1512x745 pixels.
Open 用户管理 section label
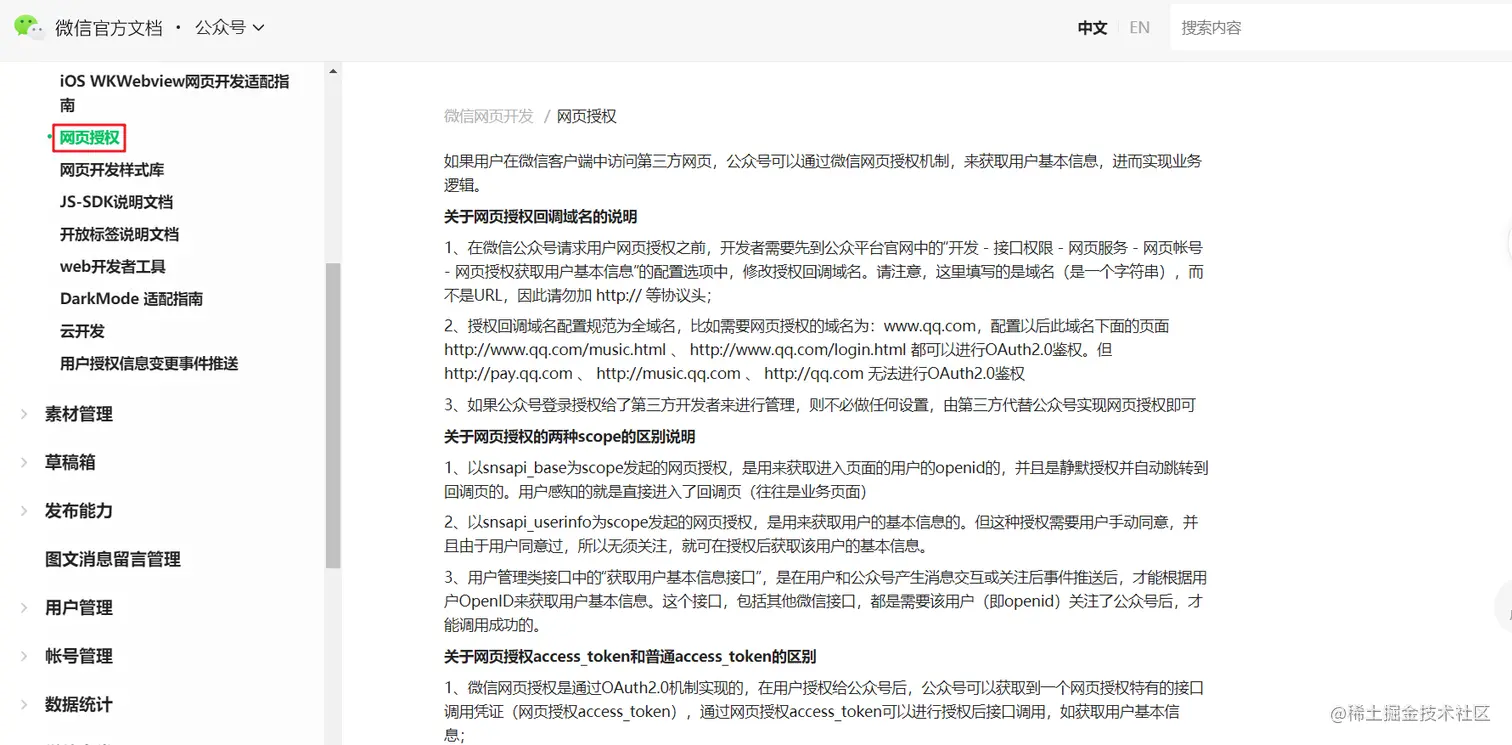pos(79,608)
